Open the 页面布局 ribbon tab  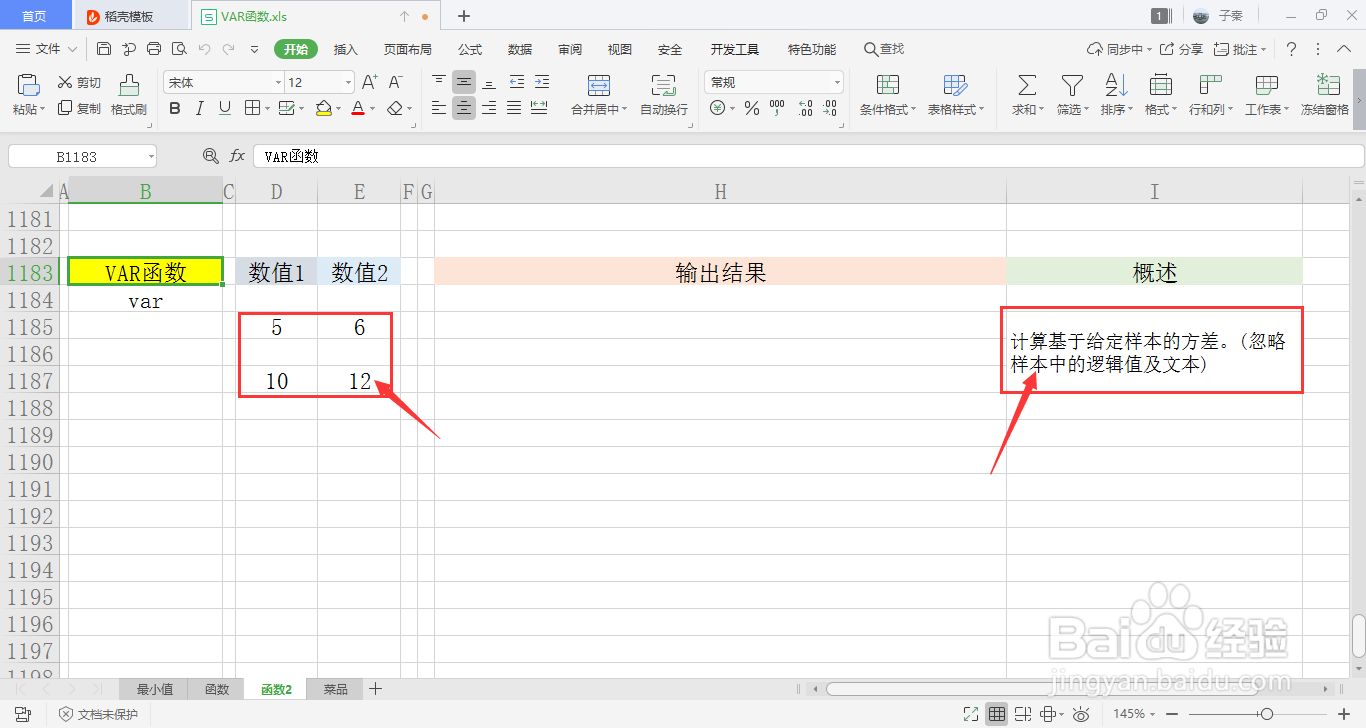click(x=408, y=49)
